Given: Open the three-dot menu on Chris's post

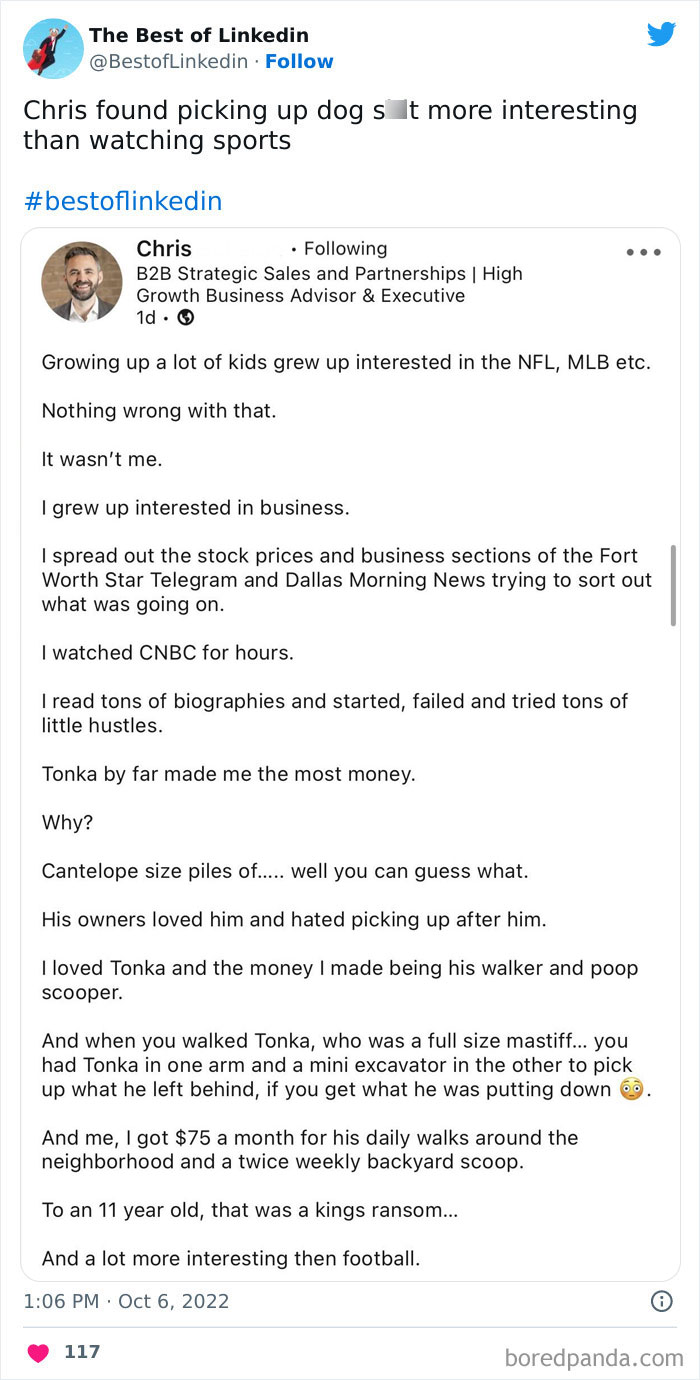Looking at the screenshot, I should (643, 252).
